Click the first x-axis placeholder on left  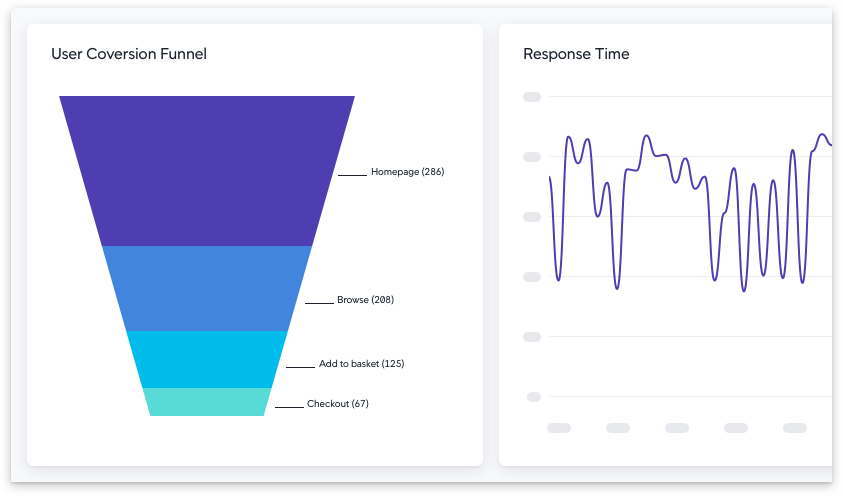click(x=558, y=428)
